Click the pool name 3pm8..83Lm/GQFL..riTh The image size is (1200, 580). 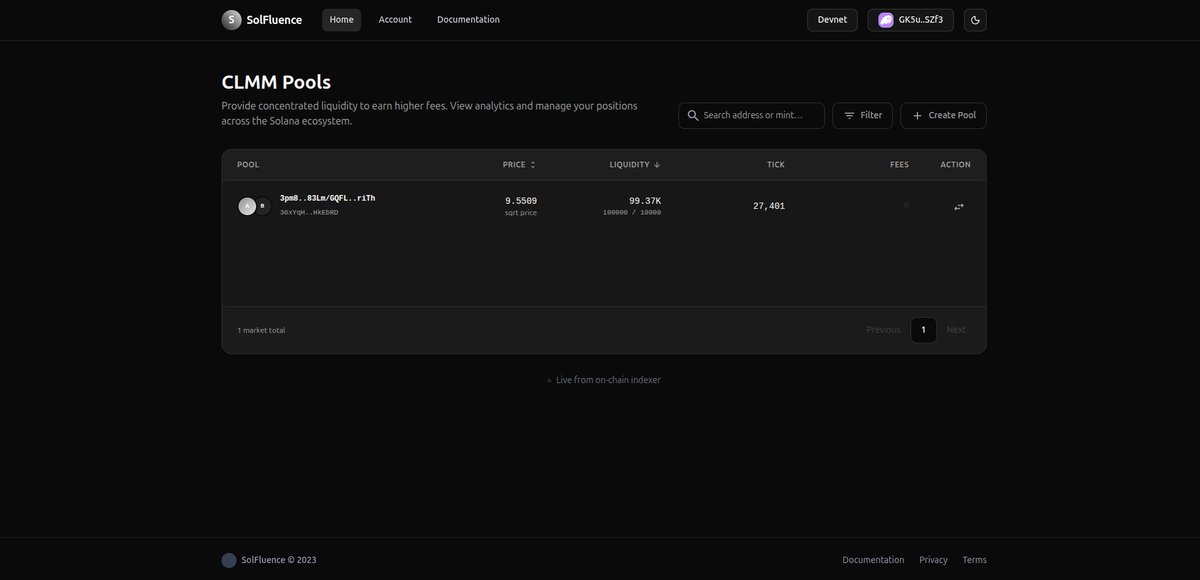coord(327,199)
